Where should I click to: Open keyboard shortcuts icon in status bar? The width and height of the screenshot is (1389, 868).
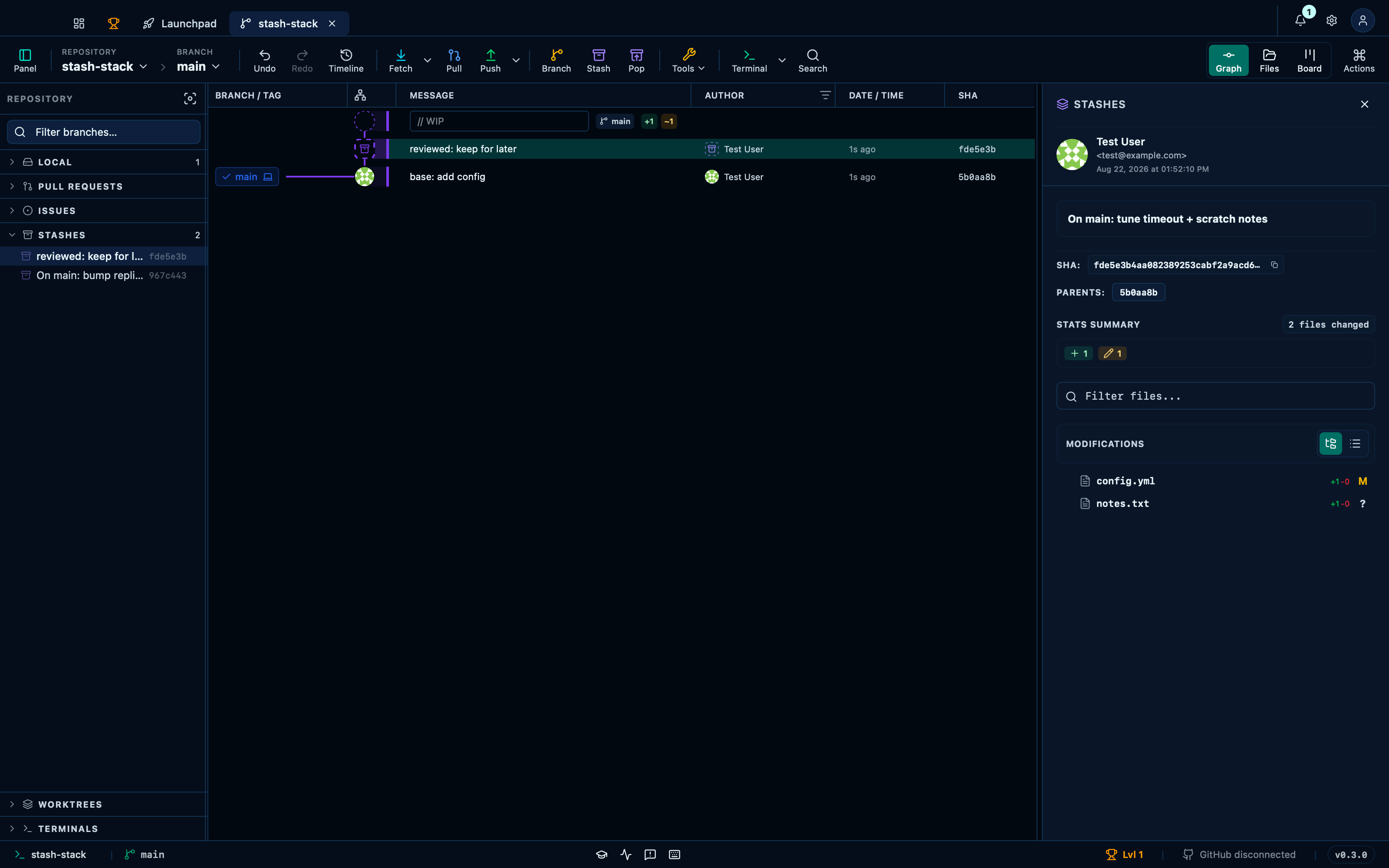pyautogui.click(x=675, y=854)
